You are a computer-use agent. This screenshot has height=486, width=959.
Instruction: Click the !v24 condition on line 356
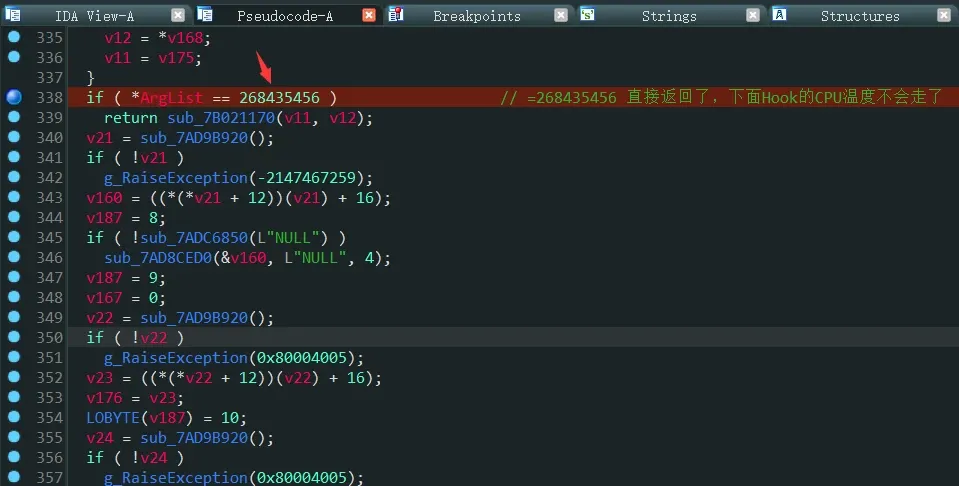point(149,458)
